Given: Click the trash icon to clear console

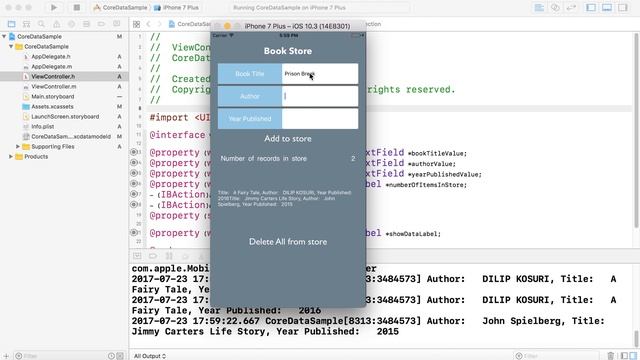Looking at the screenshot, I should 611,356.
